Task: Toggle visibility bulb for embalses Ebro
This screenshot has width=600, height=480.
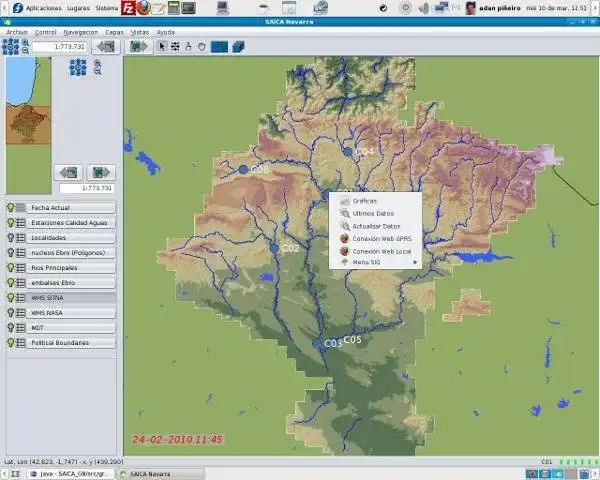Action: 11,282
